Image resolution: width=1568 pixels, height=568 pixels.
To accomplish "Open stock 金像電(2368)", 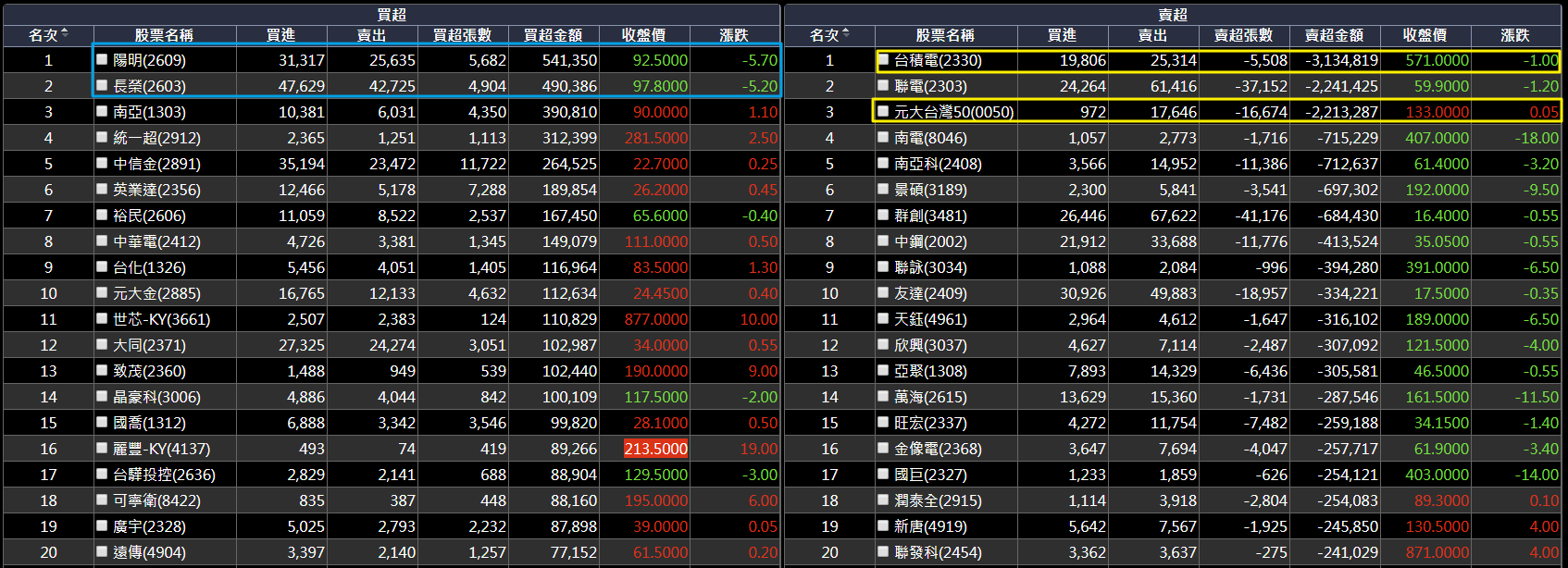I will coord(938,449).
